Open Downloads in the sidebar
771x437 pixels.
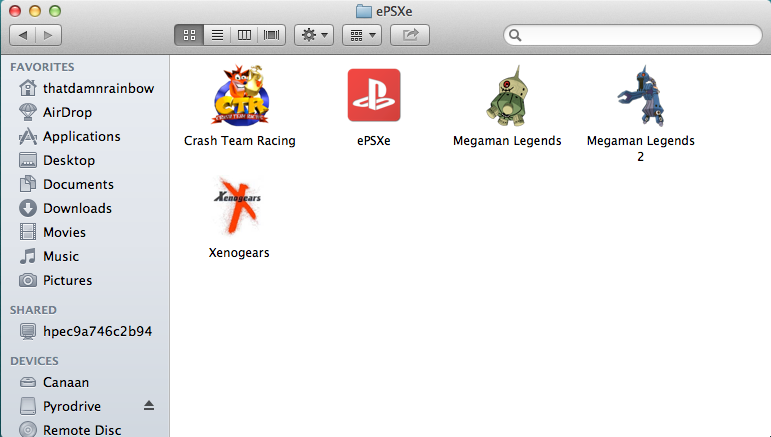pyautogui.click(x=86, y=208)
